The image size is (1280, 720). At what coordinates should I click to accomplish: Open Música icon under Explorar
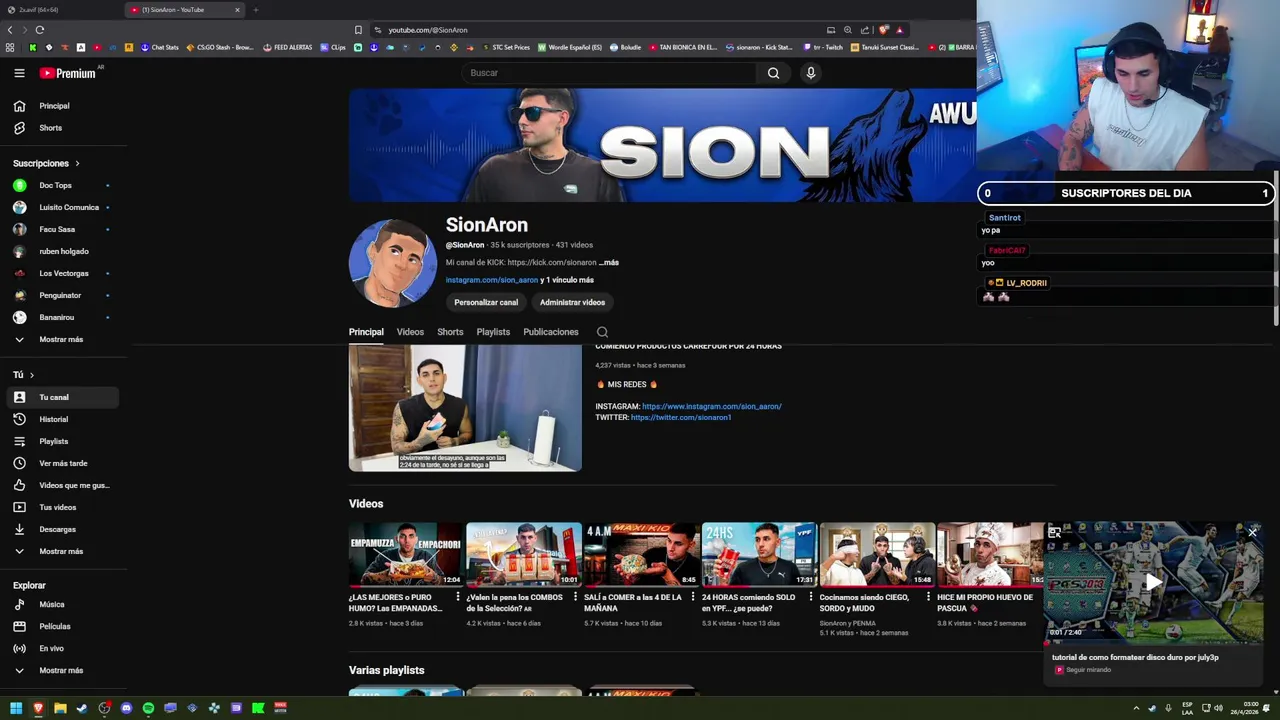pos(19,604)
